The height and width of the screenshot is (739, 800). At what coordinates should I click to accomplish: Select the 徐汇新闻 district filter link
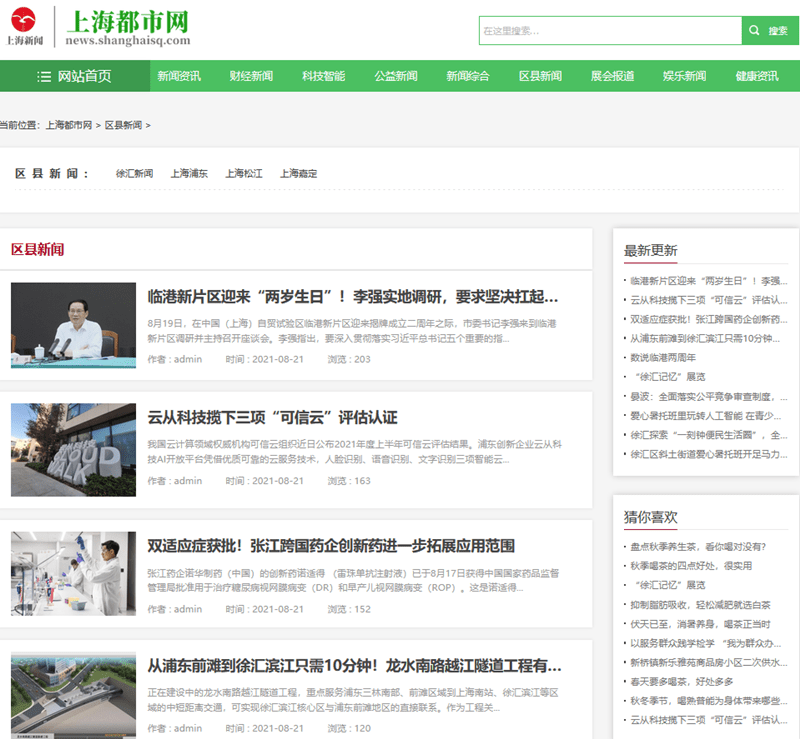pyautogui.click(x=134, y=173)
